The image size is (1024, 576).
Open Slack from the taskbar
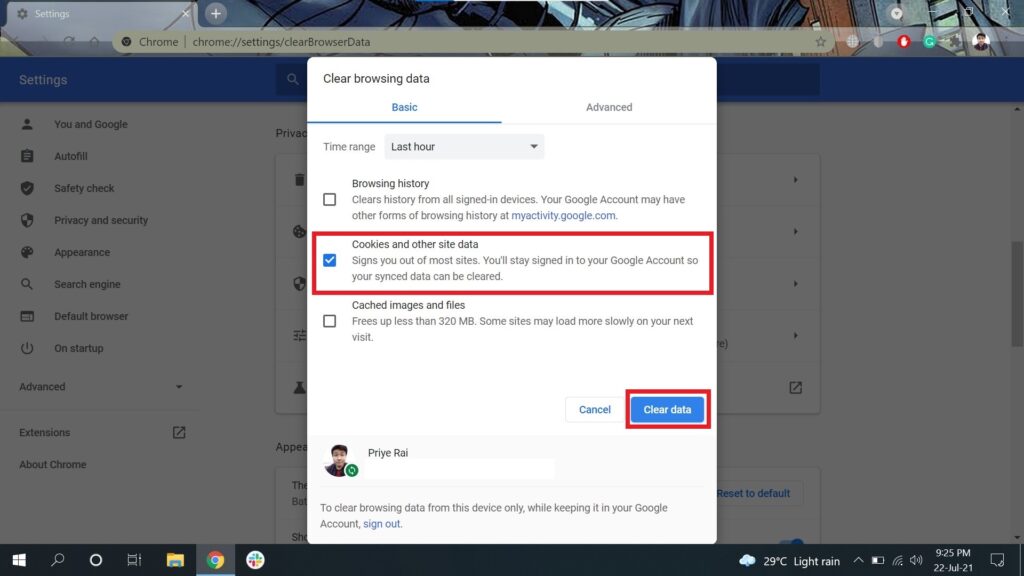click(x=255, y=560)
